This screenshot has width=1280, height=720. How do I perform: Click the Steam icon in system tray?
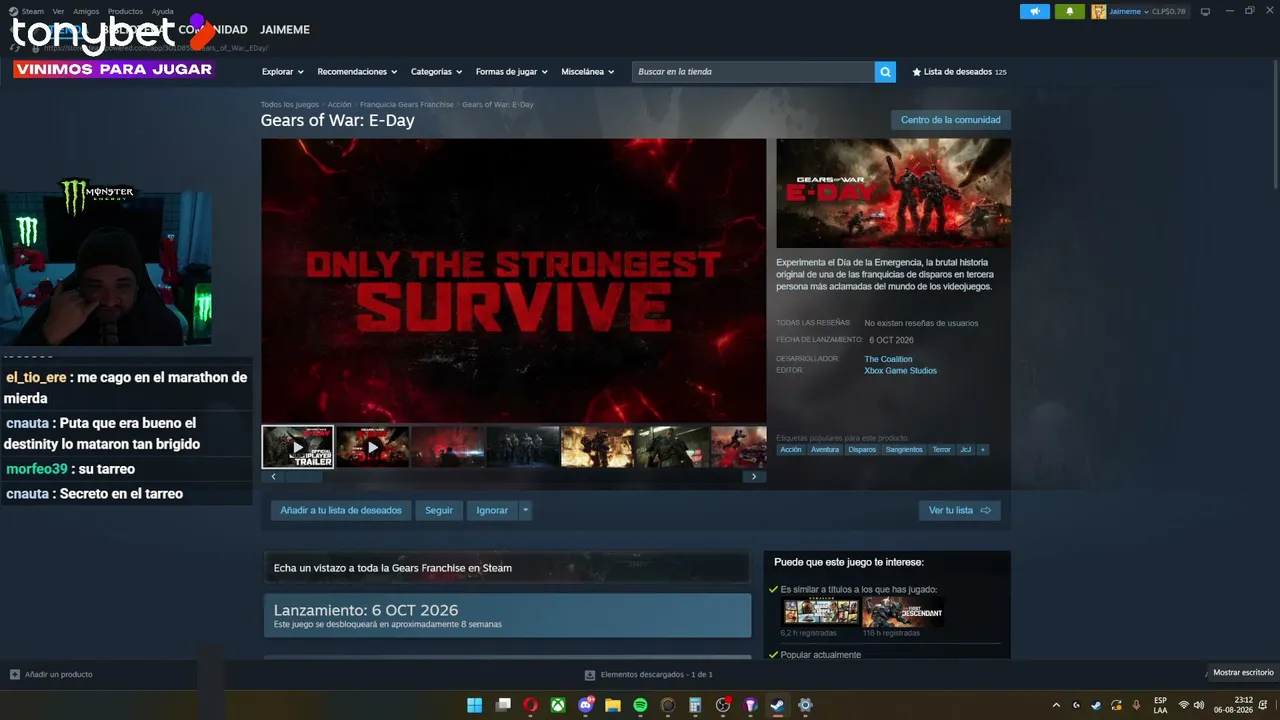pyautogui.click(x=1096, y=705)
